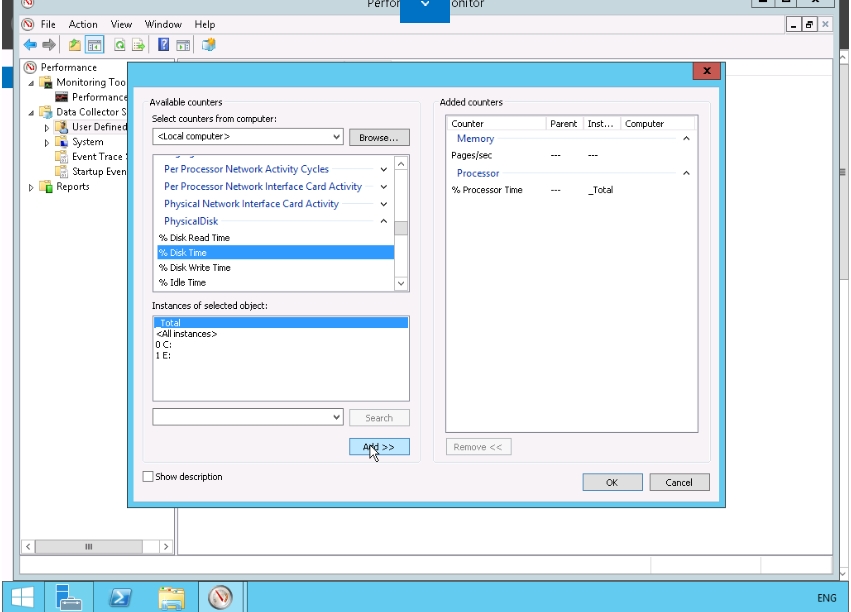Click the Add >> button
The image size is (851, 612).
[379, 447]
